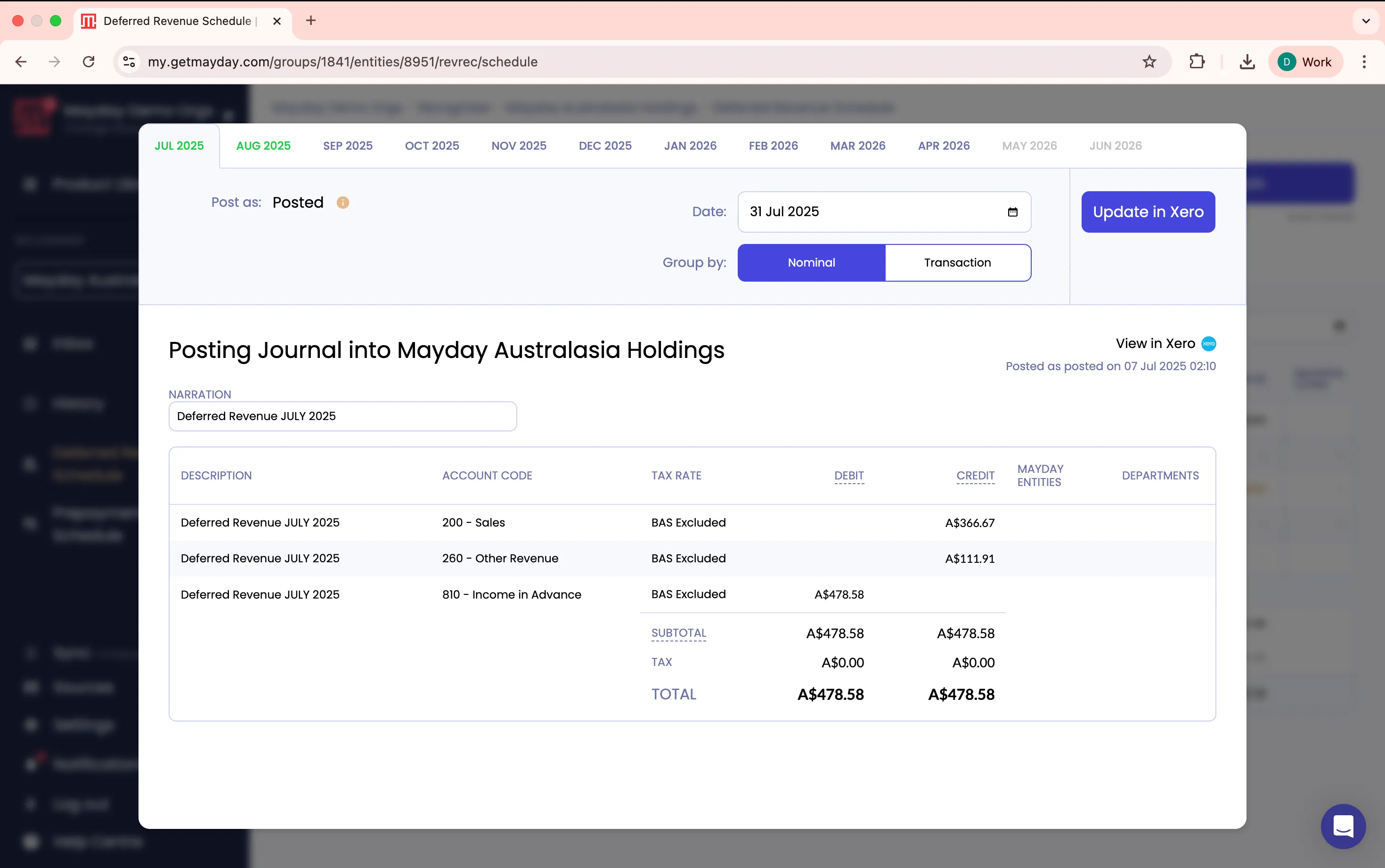The image size is (1385, 868).
Task: Expand the tab search chevron in Chrome
Action: (x=1366, y=21)
